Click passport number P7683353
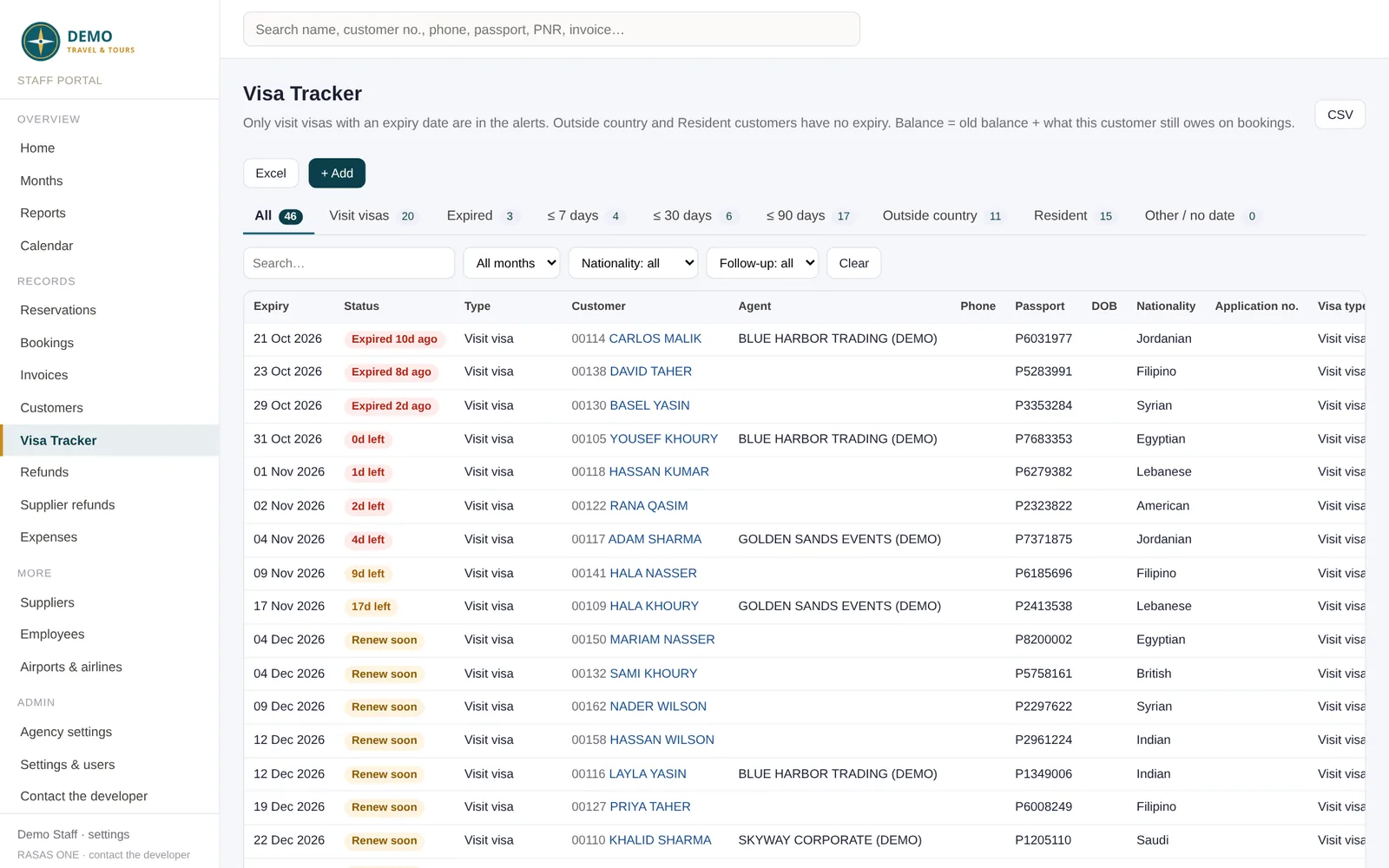The height and width of the screenshot is (868, 1389). (x=1043, y=439)
